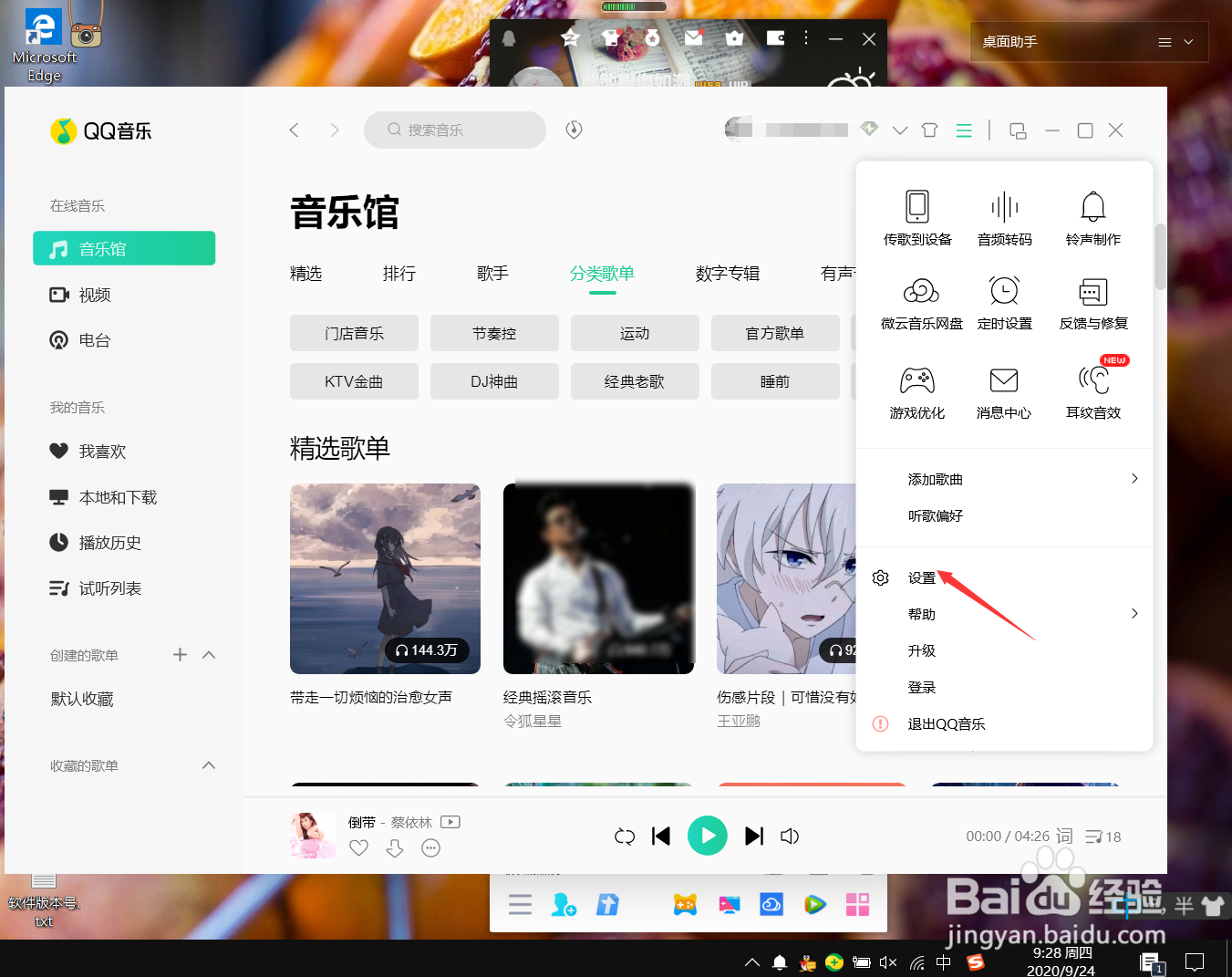Switch to the 排行 tab
This screenshot has height=977, width=1232.
pos(399,274)
